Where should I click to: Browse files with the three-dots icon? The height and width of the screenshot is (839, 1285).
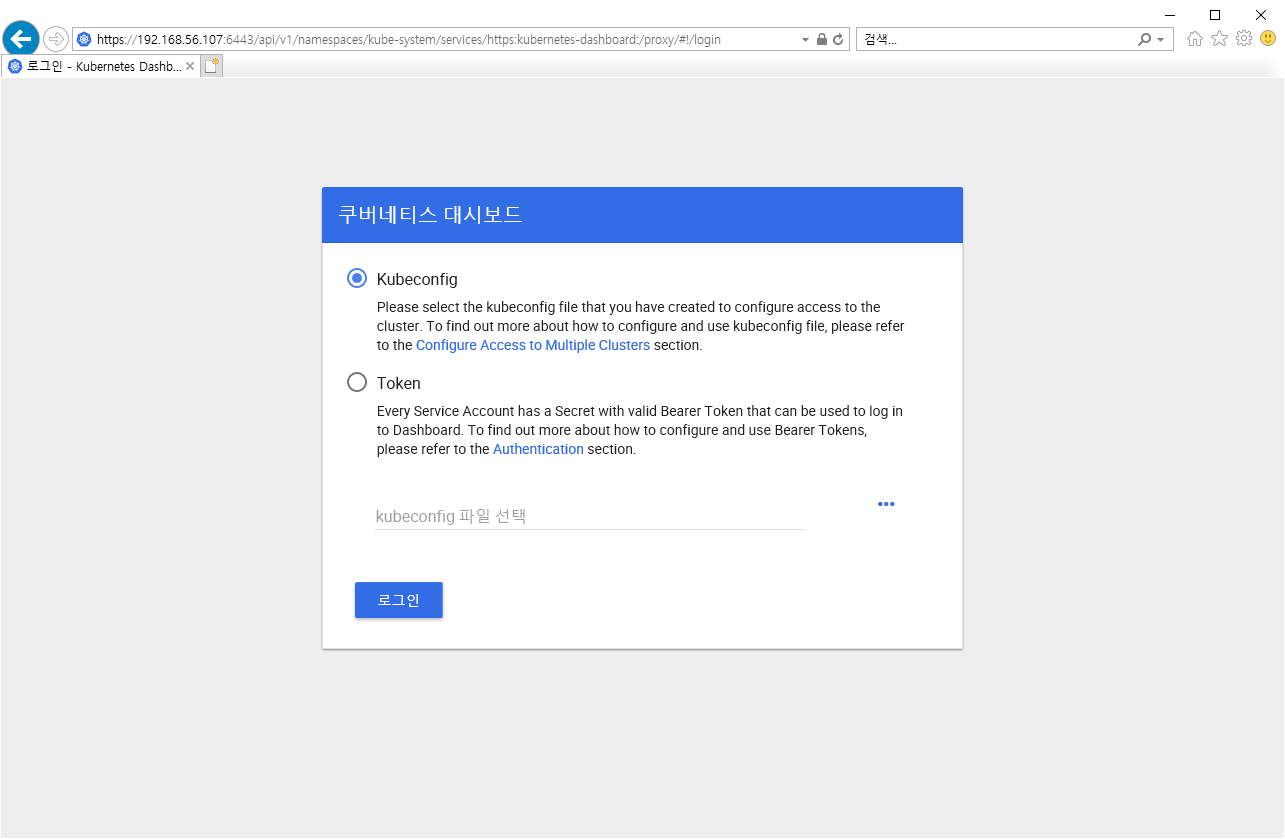tap(886, 504)
